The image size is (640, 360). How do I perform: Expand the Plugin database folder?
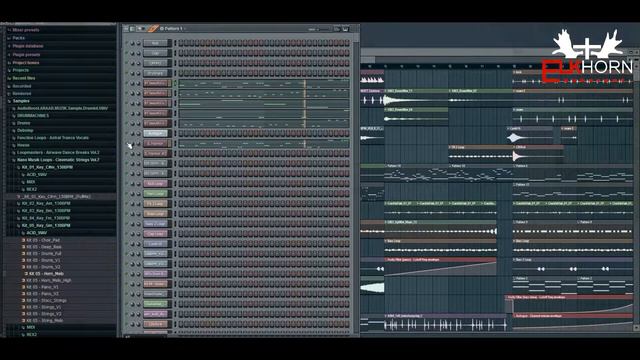click(9, 46)
